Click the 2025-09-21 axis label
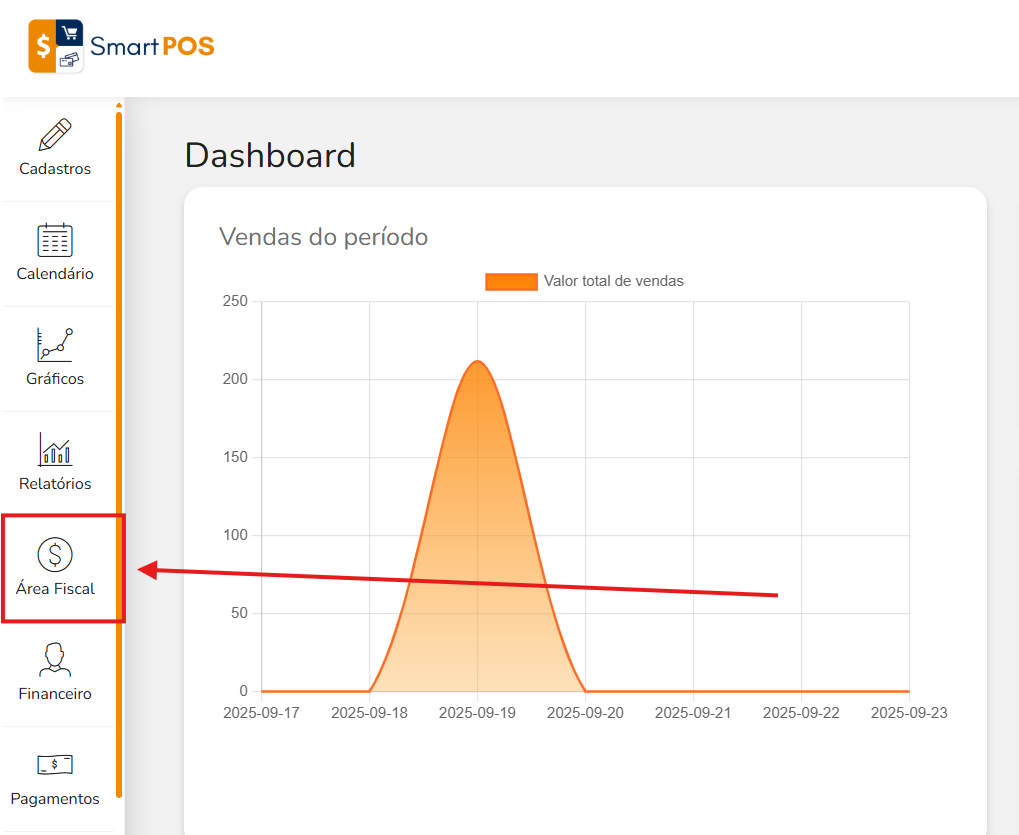Screen dimensions: 1019x835 [693, 713]
